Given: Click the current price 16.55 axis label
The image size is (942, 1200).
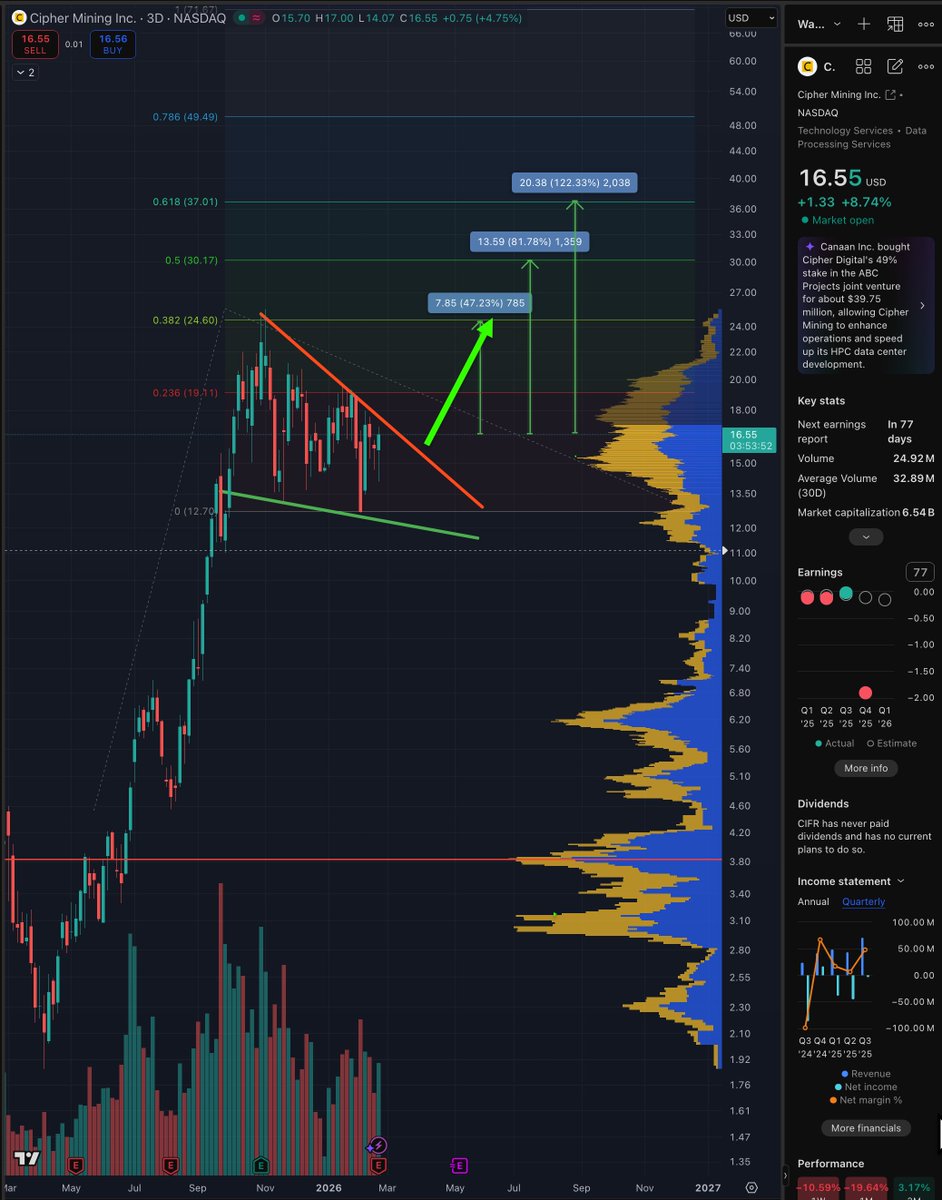Looking at the screenshot, I should (x=749, y=440).
